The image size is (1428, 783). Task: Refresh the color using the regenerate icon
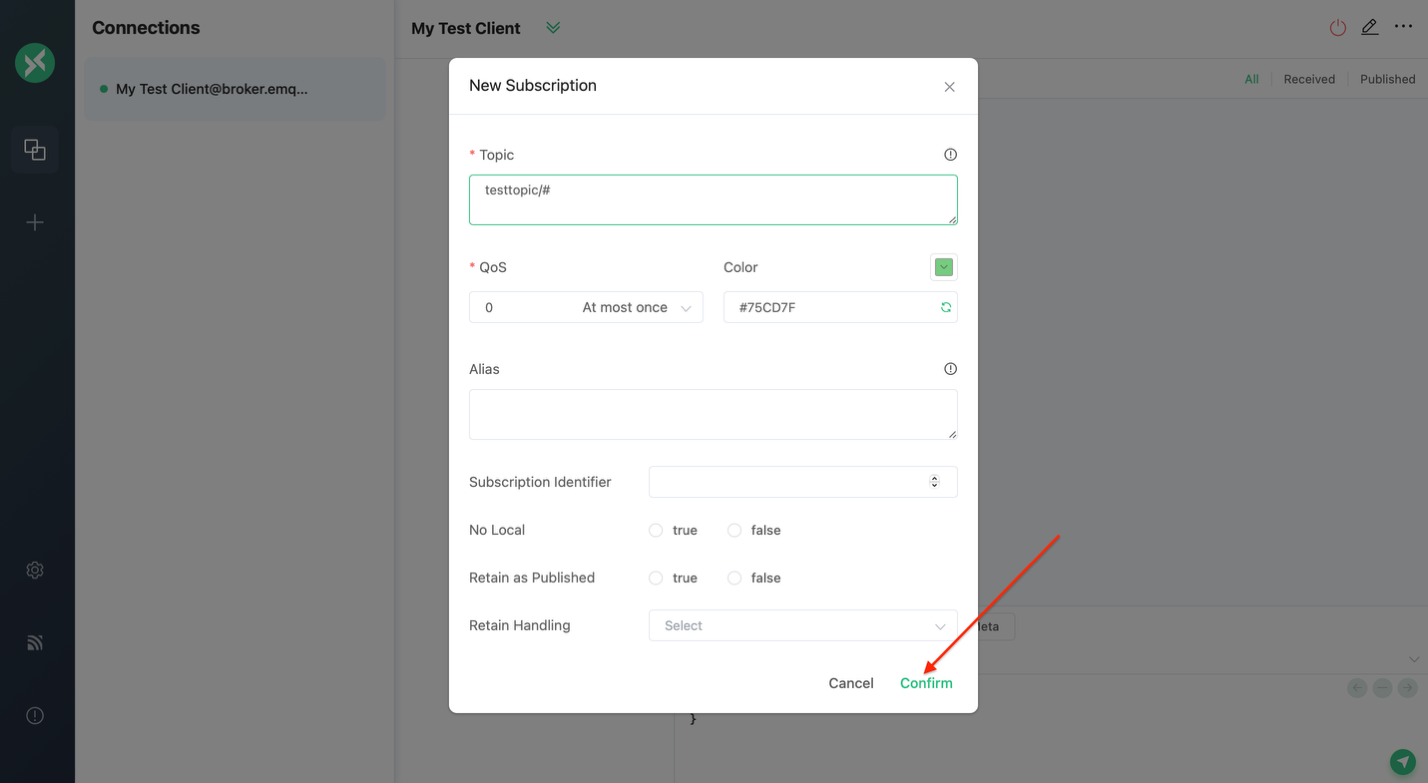point(945,308)
